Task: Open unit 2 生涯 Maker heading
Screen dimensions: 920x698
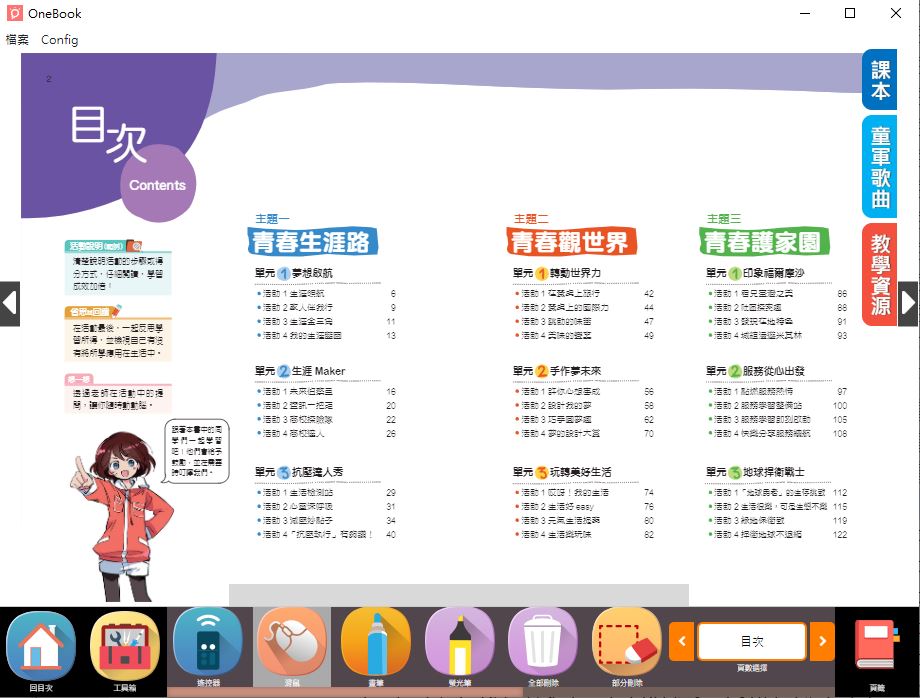Action: [x=300, y=371]
